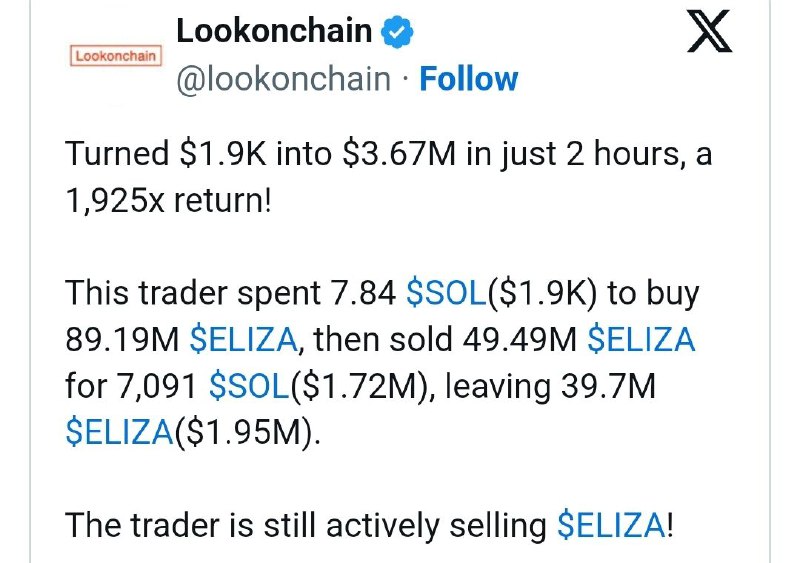Click the blue verified badge
Screen dimensions: 800x563
pyautogui.click(x=397, y=32)
